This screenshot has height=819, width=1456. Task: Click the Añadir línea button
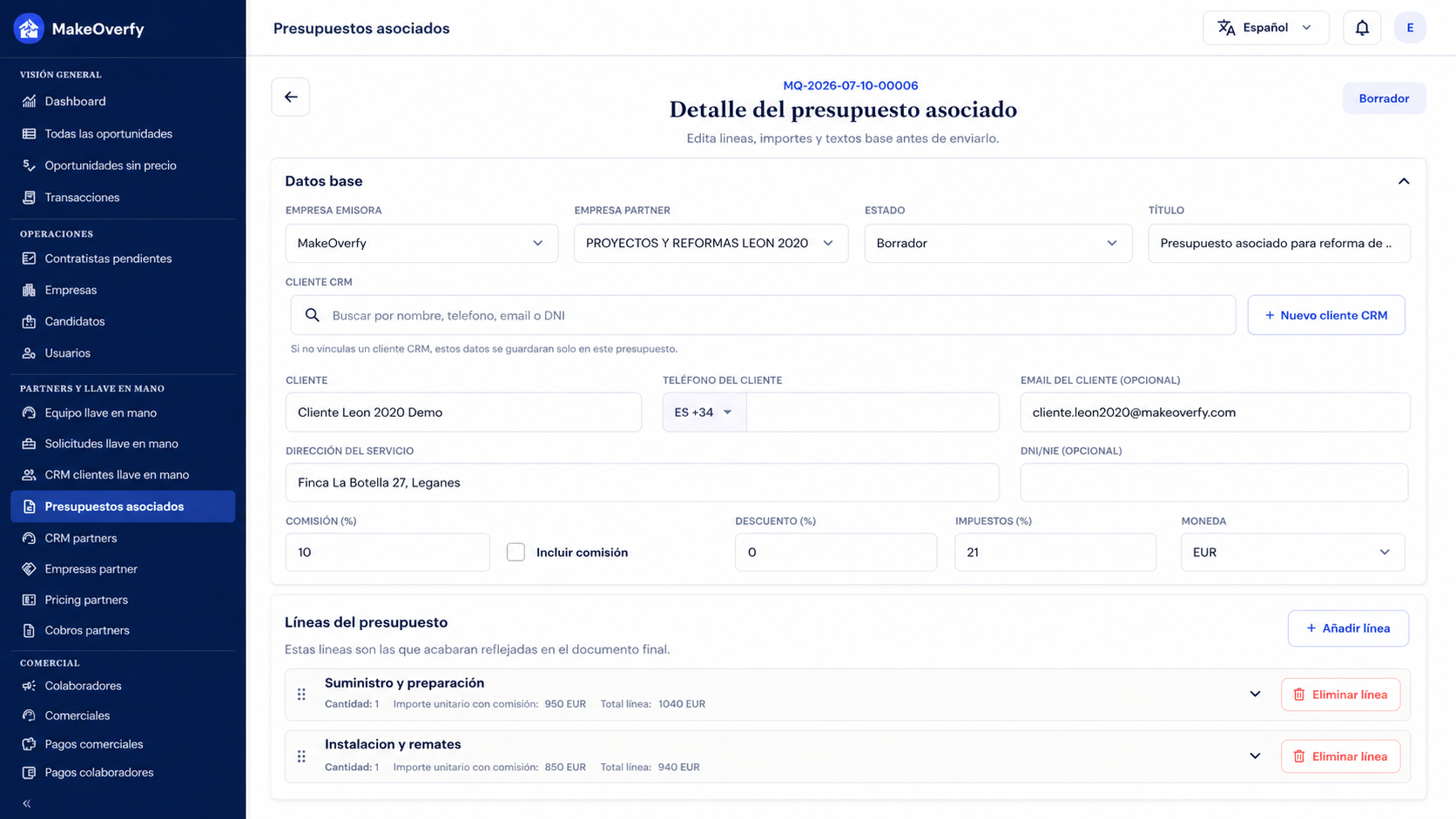click(x=1348, y=628)
